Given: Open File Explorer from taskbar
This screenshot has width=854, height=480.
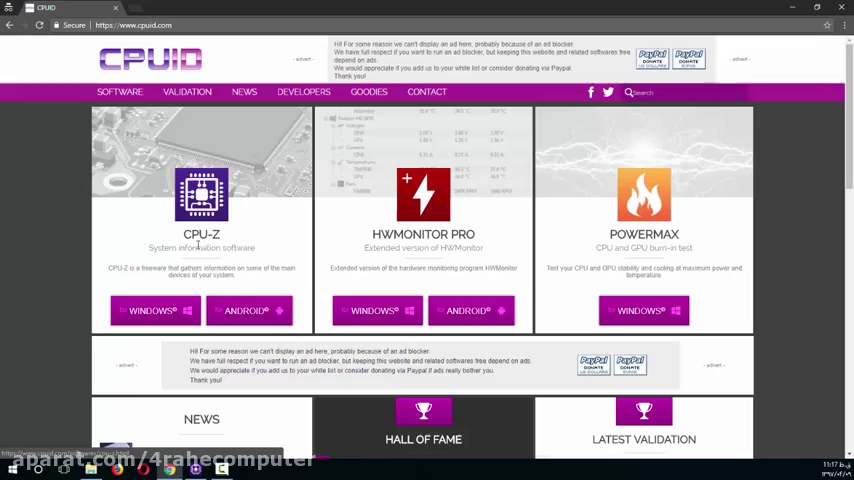Looking at the screenshot, I should click(91, 469).
